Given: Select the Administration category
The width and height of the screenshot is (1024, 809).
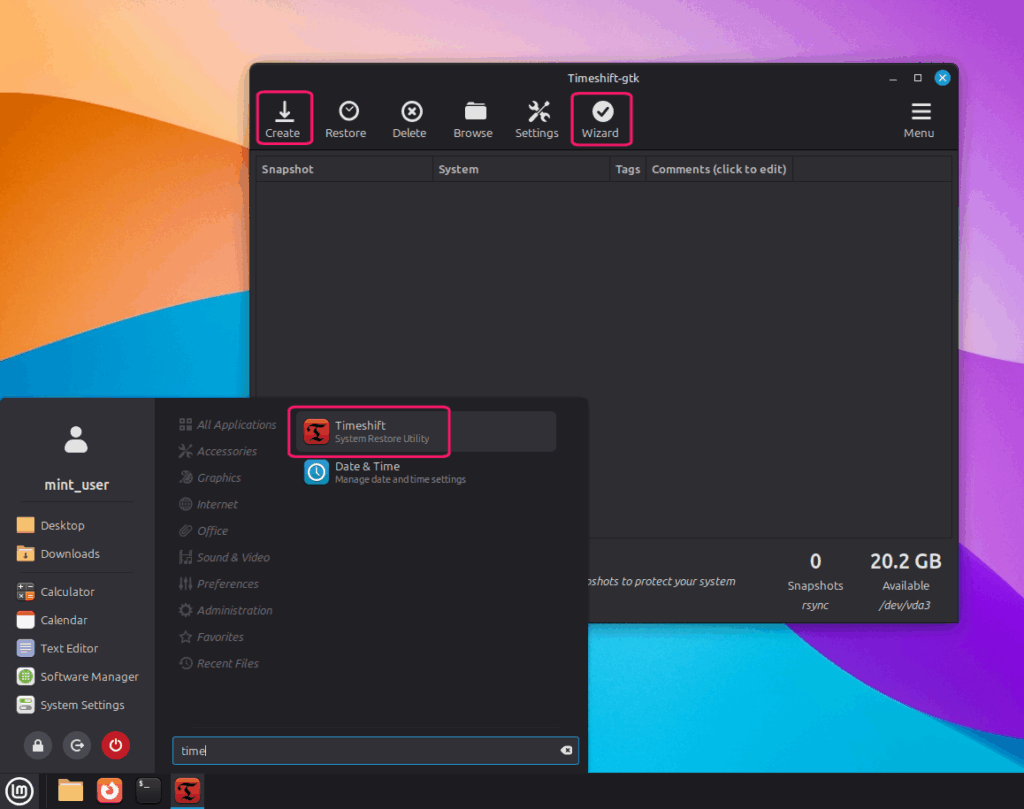Looking at the screenshot, I should click(226, 611).
